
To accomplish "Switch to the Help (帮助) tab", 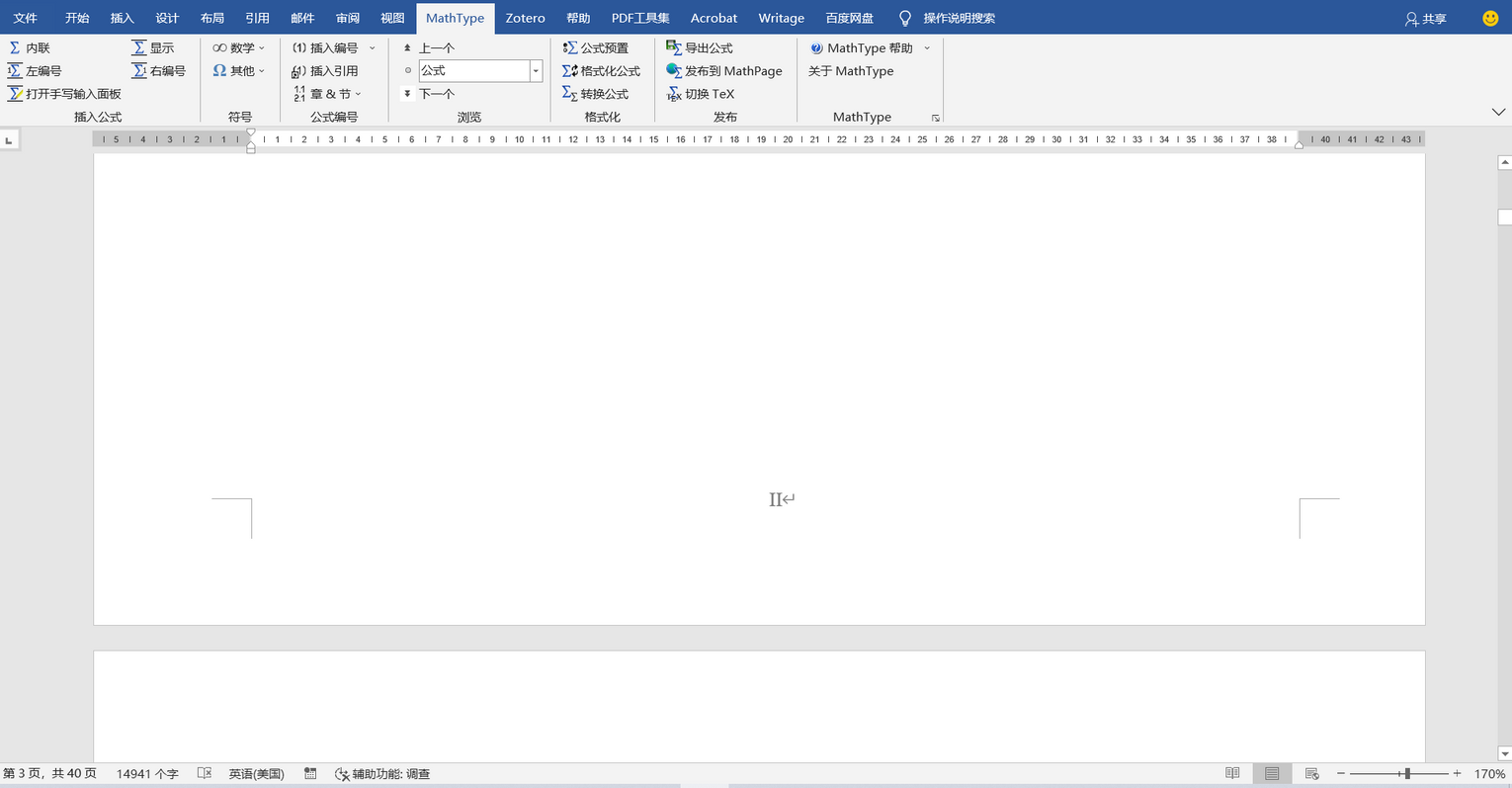I will pyautogui.click(x=578, y=18).
